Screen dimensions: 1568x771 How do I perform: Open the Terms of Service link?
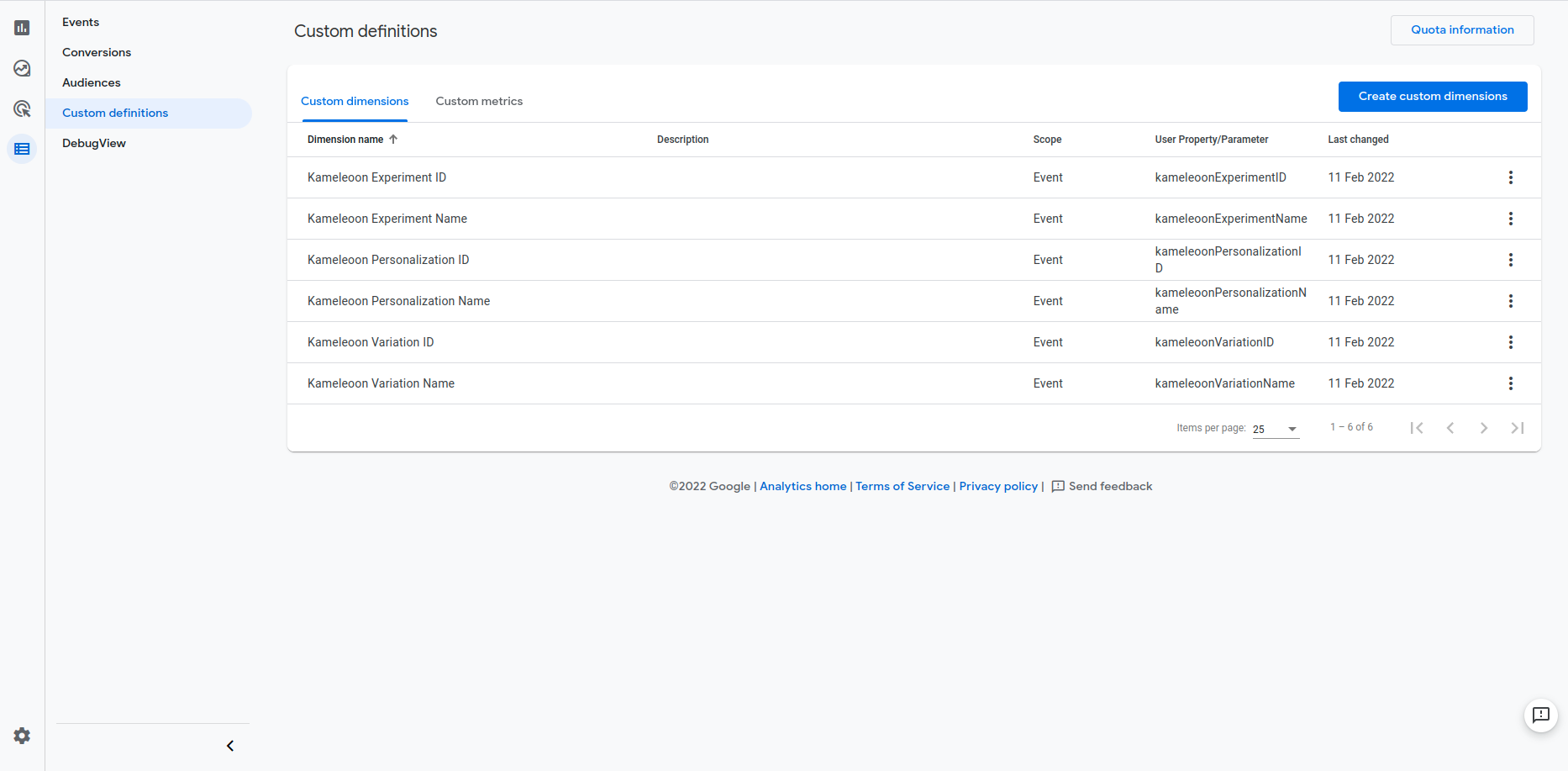(x=902, y=486)
